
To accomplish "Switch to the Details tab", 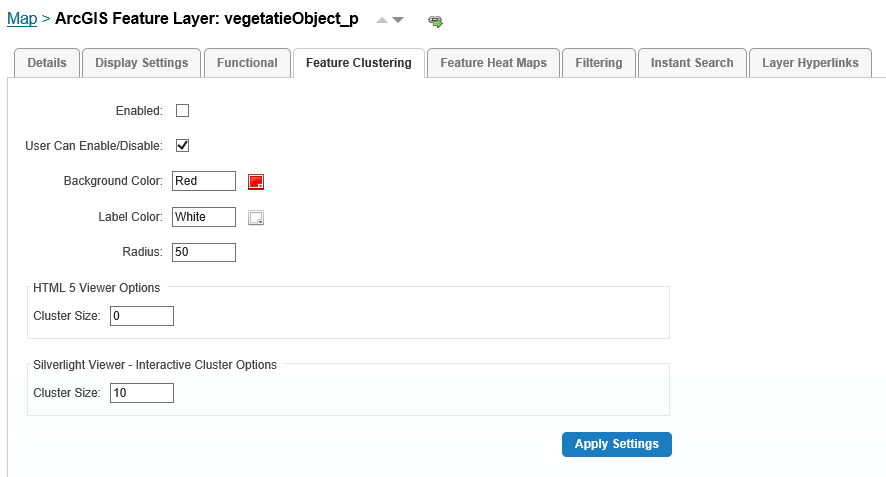I will tap(47, 63).
